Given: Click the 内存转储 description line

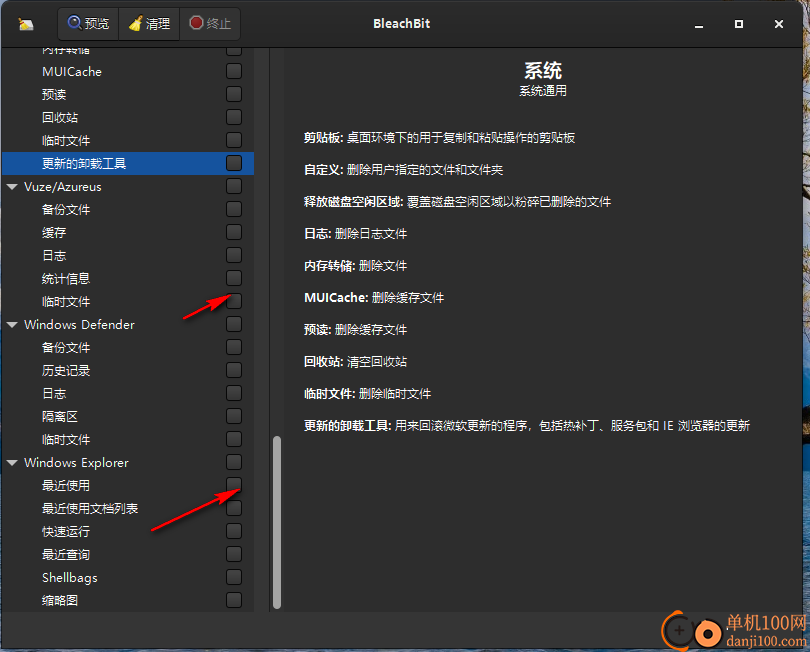Looking at the screenshot, I should tap(355, 266).
